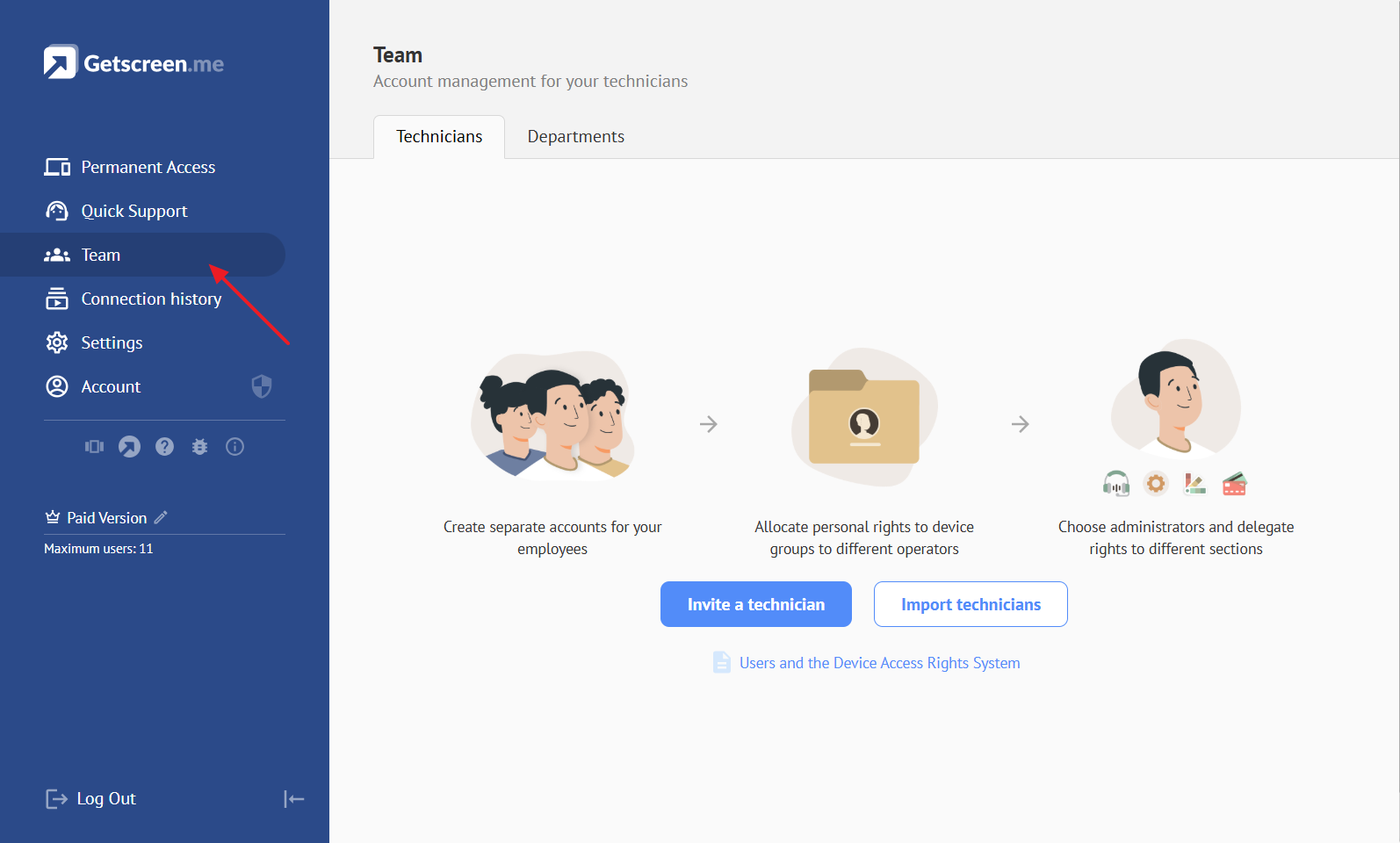Screen dimensions: 1400x843
Task: Edit the Paid Version plan with pencil
Action: pyautogui.click(x=161, y=518)
